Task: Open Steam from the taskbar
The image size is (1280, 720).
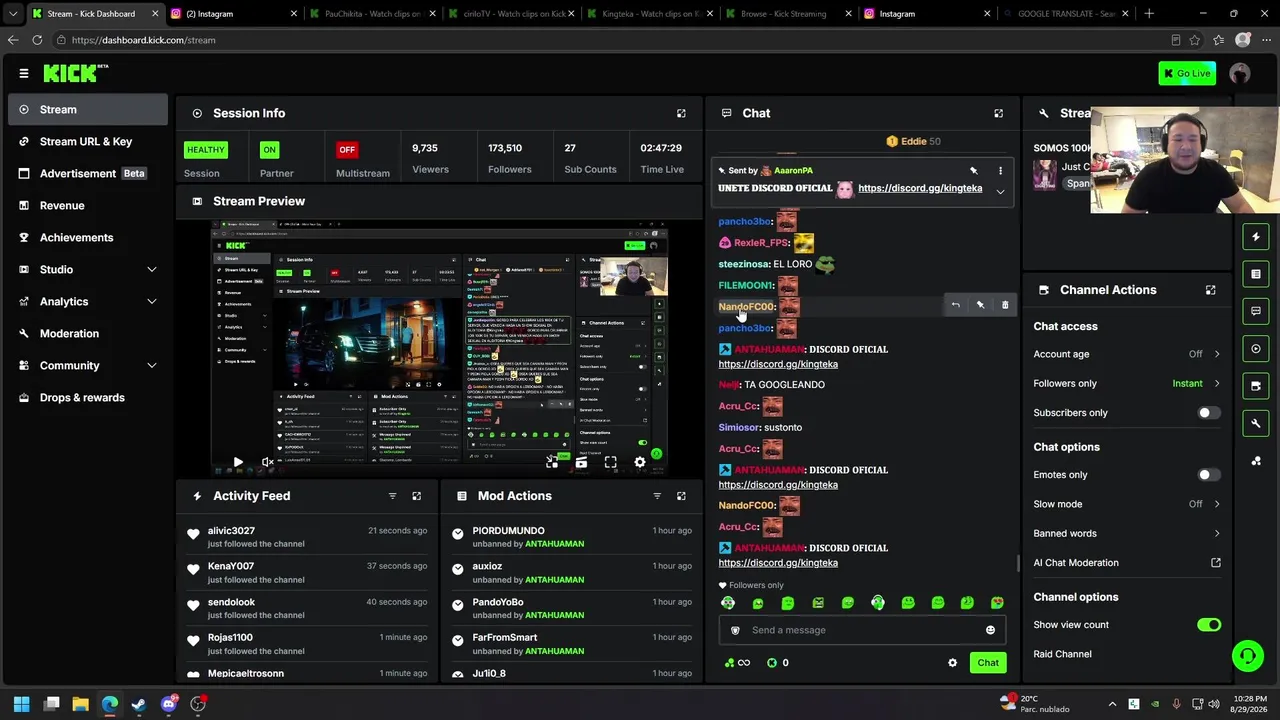Action: point(139,704)
